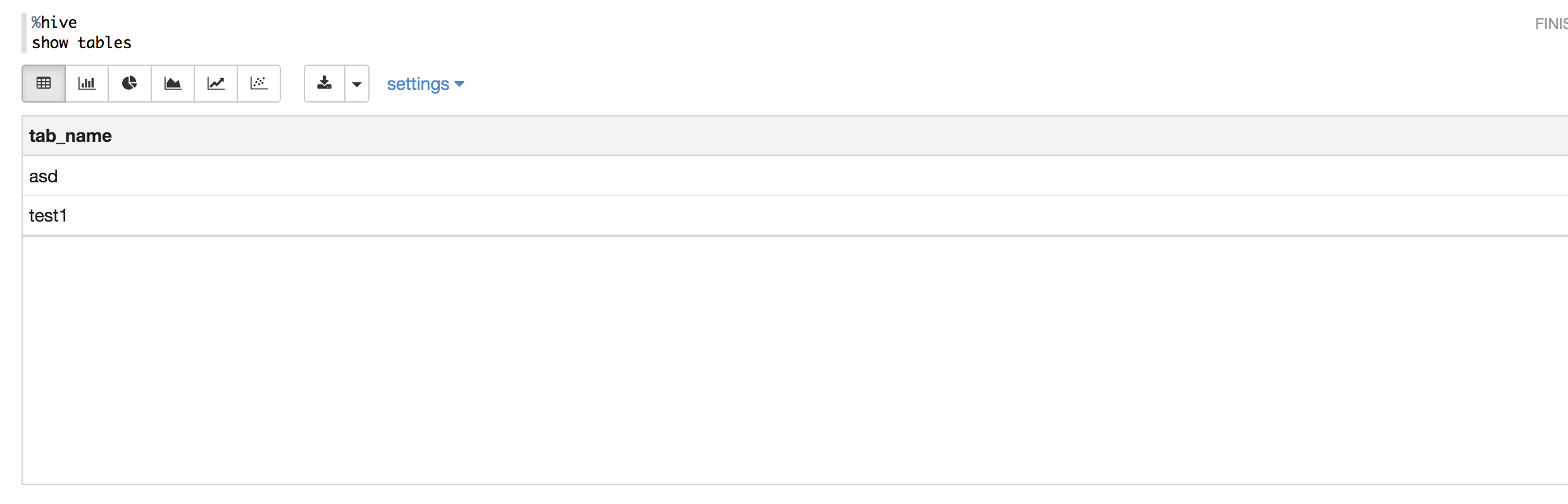1568x504 pixels.
Task: Select the area chart visualization
Action: (173, 84)
